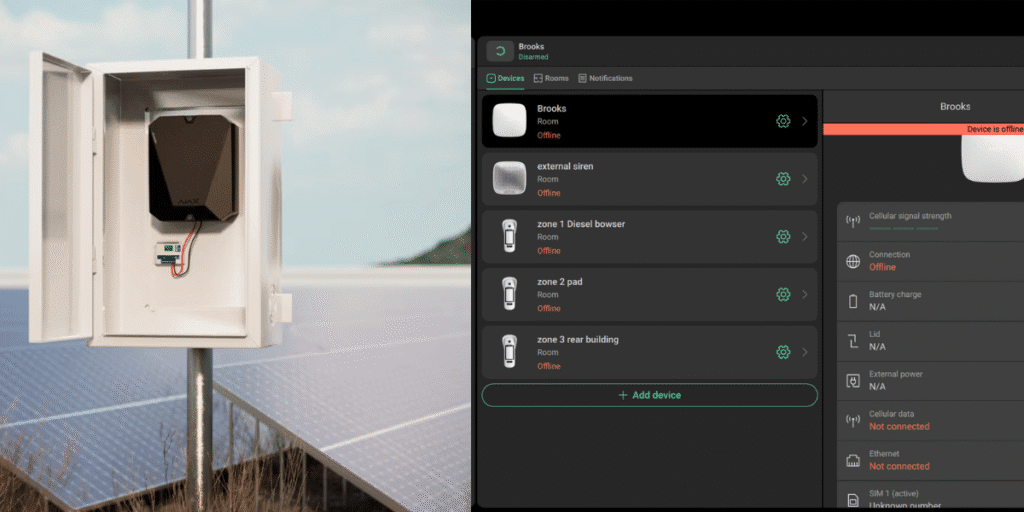Expand zone 2 pad chevron
Screen dimensions: 1024x512
coord(805,295)
